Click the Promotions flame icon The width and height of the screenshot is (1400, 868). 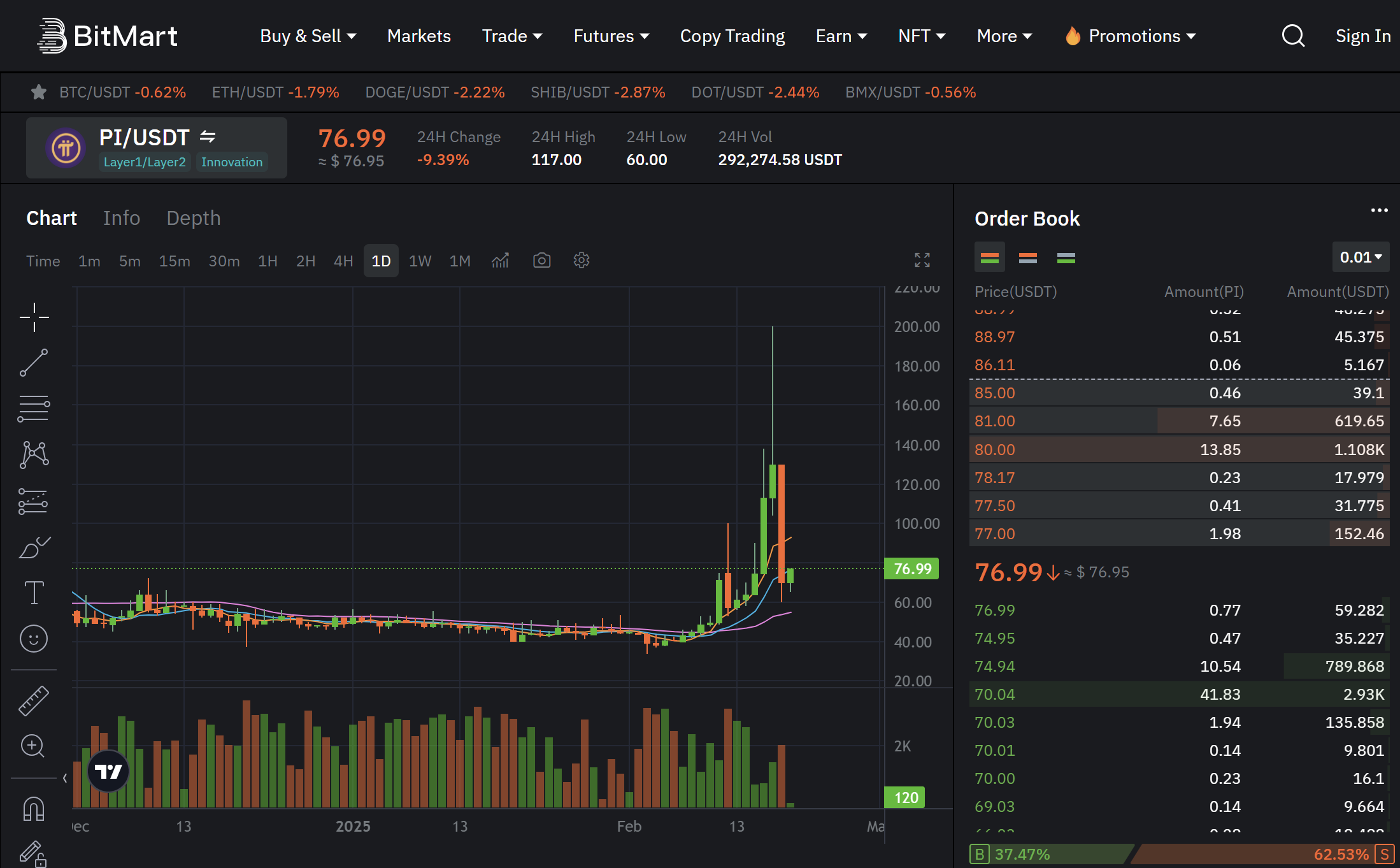[x=1073, y=36]
